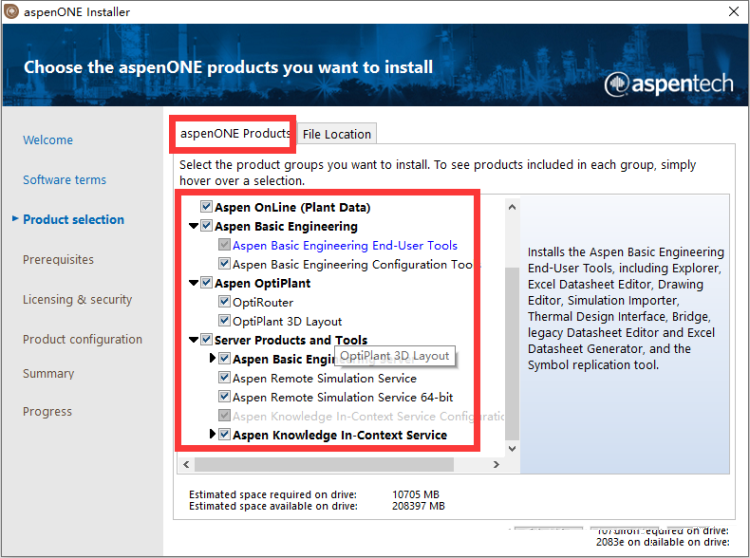The image size is (750, 558).
Task: Toggle Aspen OptiPlant group checkbox
Action: pos(206,283)
